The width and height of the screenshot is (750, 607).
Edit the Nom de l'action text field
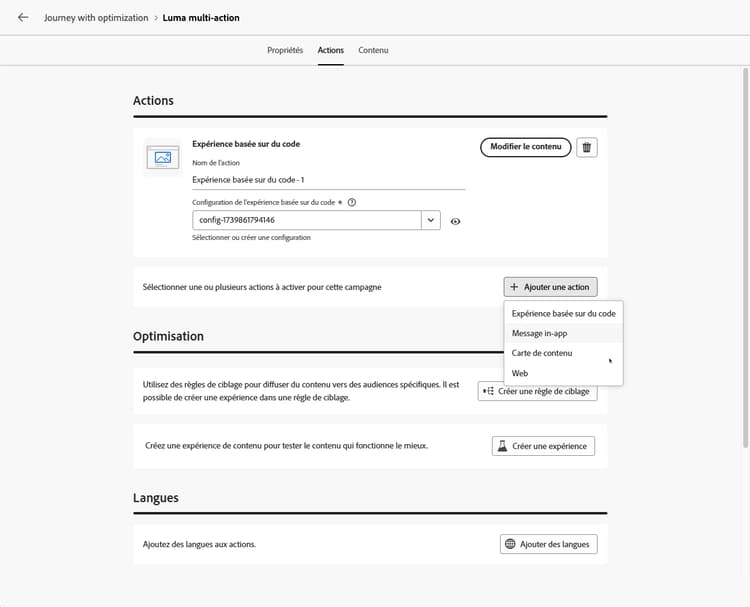coord(328,180)
